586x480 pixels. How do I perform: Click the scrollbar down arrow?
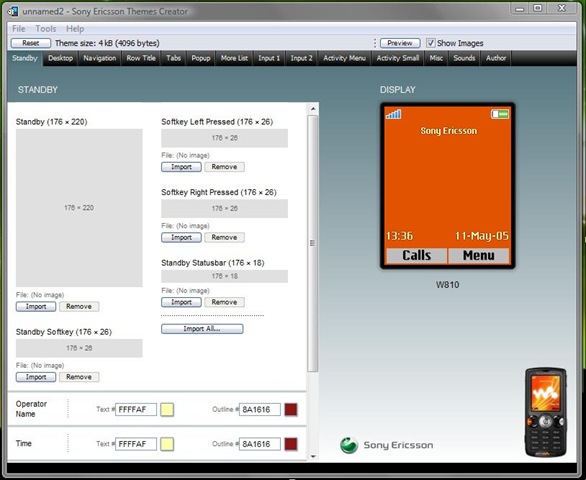point(313,456)
